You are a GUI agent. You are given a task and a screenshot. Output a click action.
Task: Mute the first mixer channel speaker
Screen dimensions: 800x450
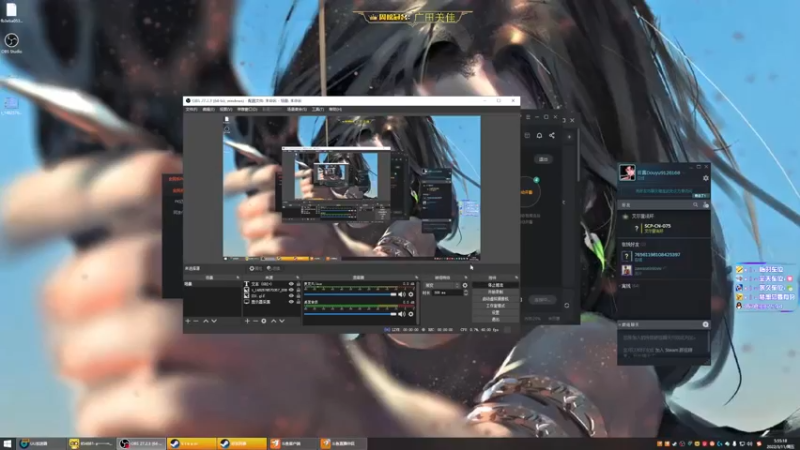[x=402, y=294]
